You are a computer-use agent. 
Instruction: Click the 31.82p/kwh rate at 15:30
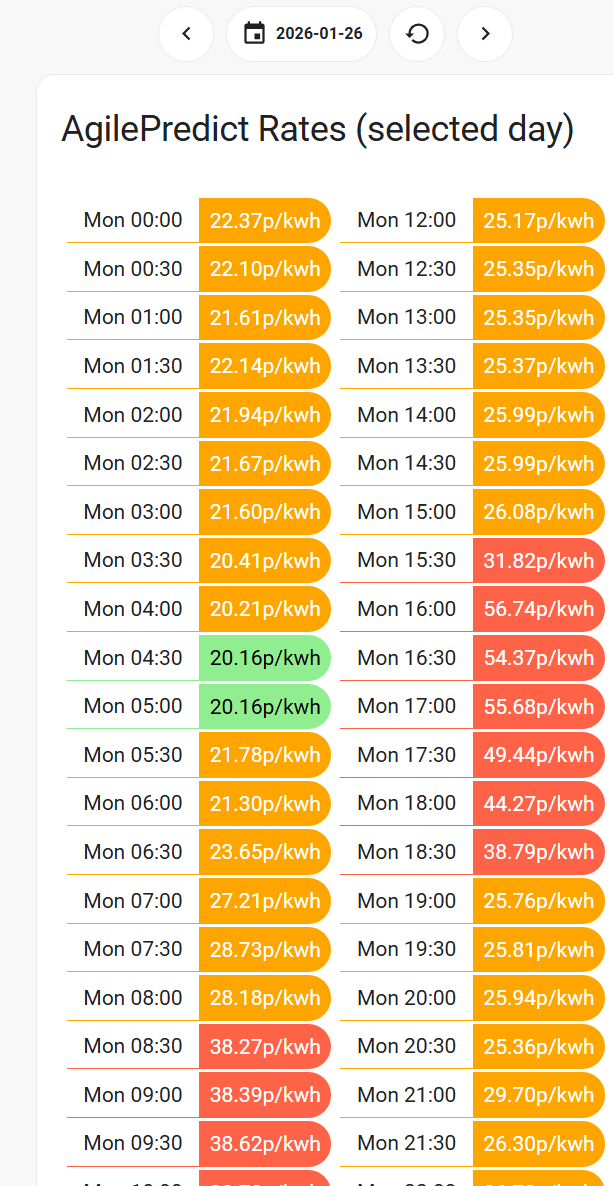pos(538,560)
